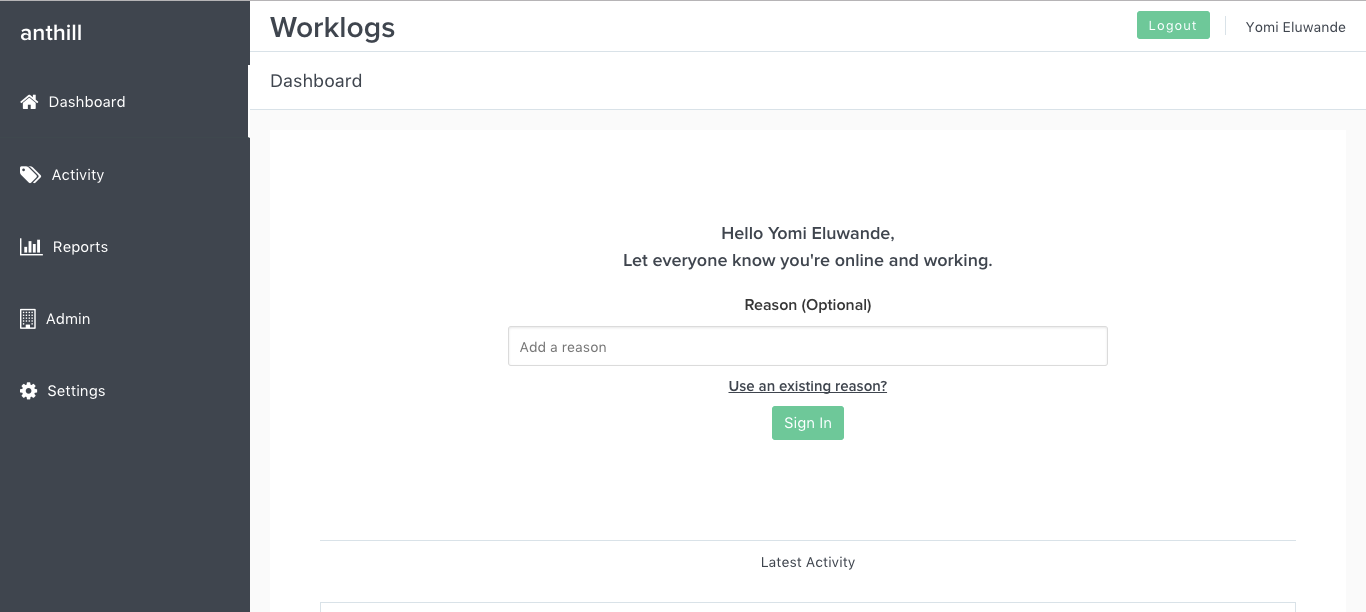Click the gear icon for Settings
Image resolution: width=1366 pixels, height=612 pixels.
[29, 391]
